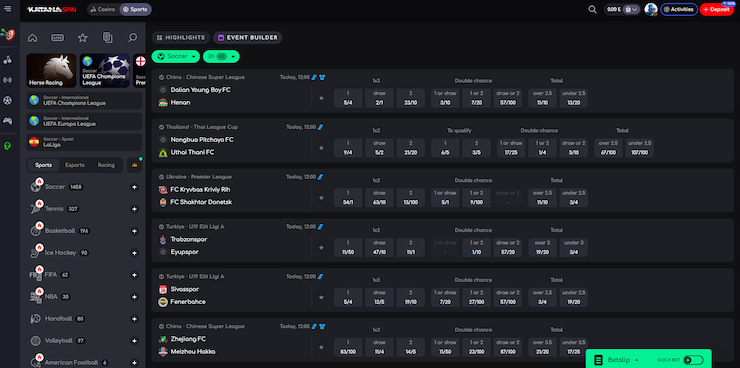Click the Basketball icon in sports list
This screenshot has width=740, height=368.
[x=36, y=231]
